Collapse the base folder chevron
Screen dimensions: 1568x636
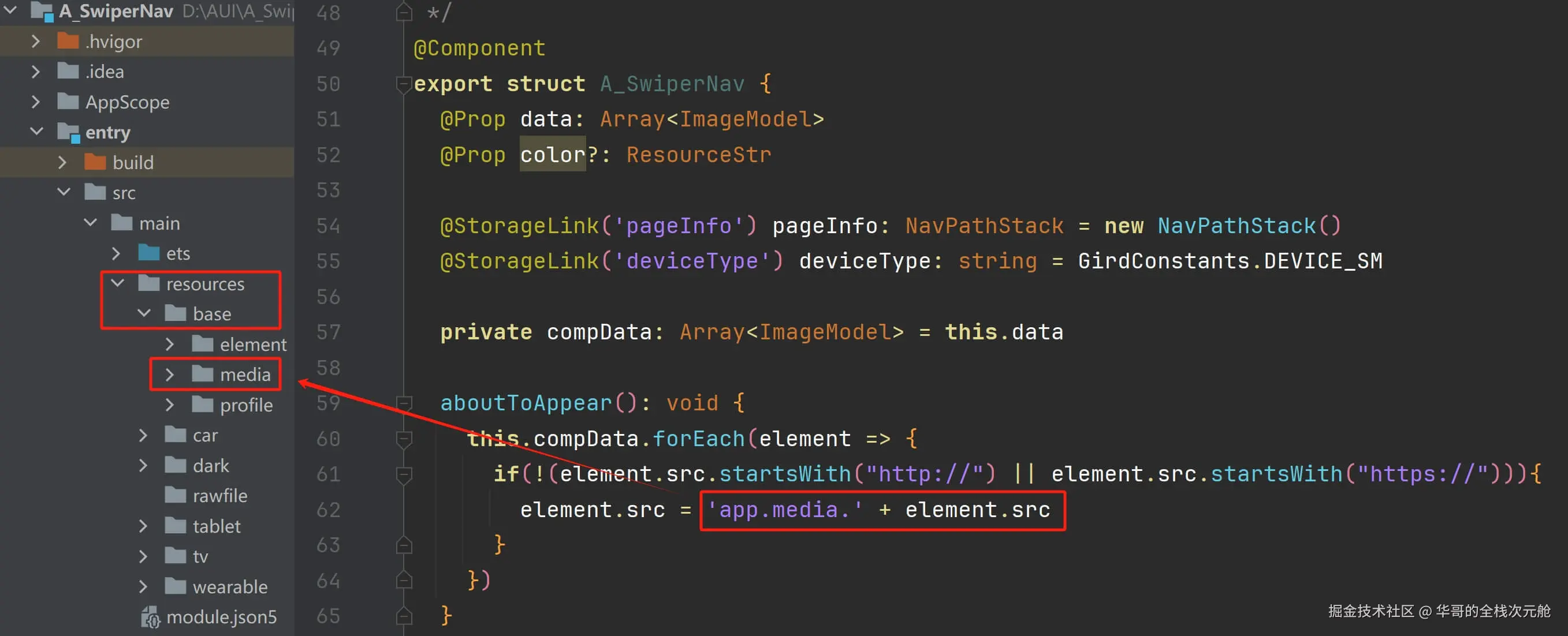pyautogui.click(x=144, y=313)
